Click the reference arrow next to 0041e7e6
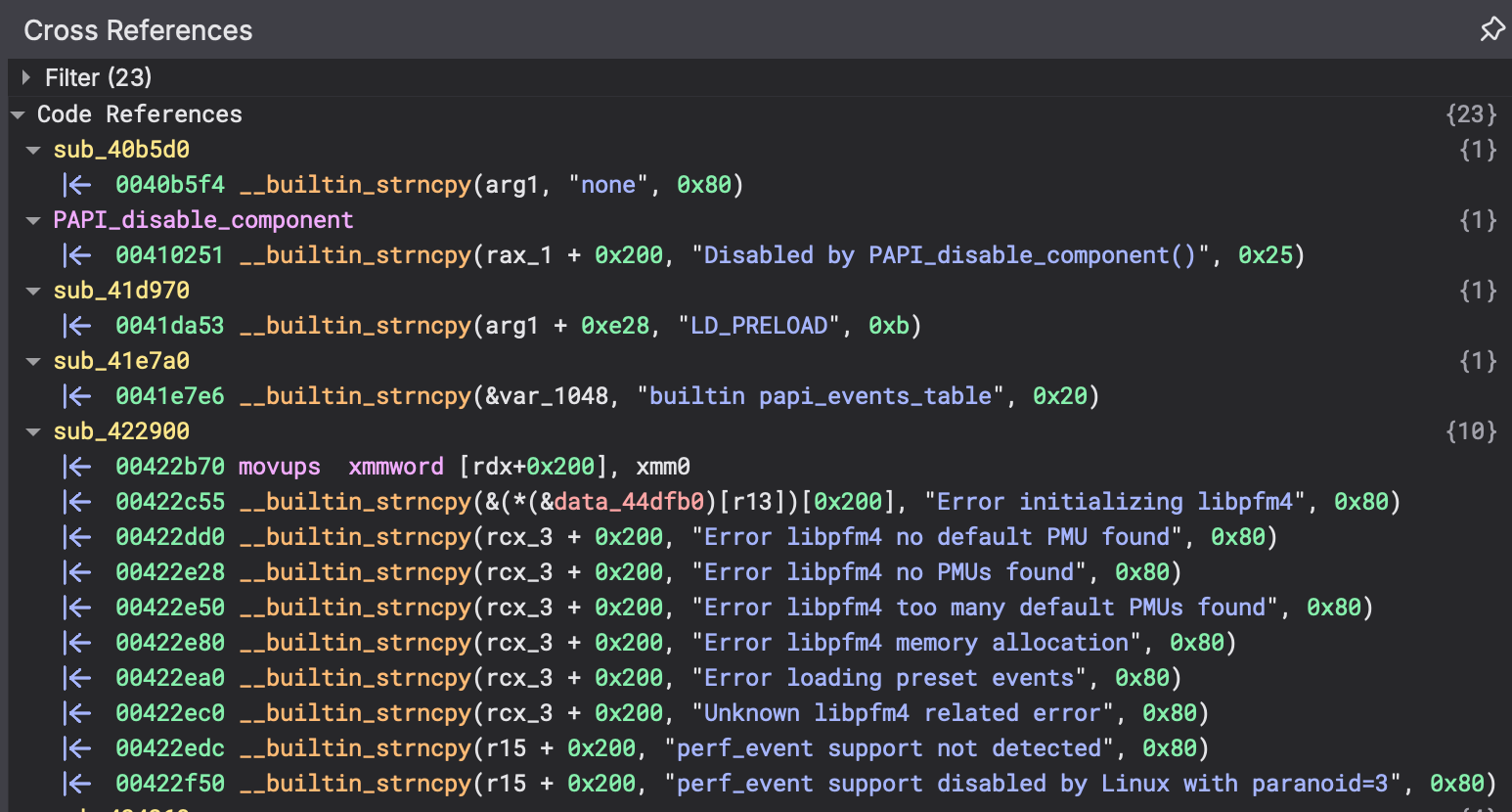 pos(77,395)
